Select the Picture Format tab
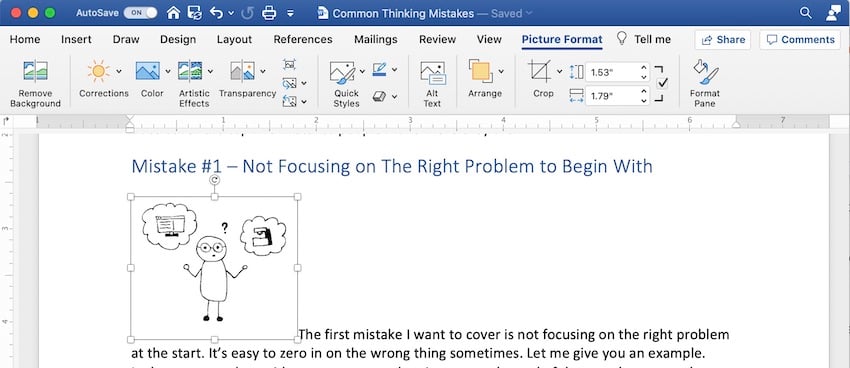The height and width of the screenshot is (368, 850). tap(562, 39)
